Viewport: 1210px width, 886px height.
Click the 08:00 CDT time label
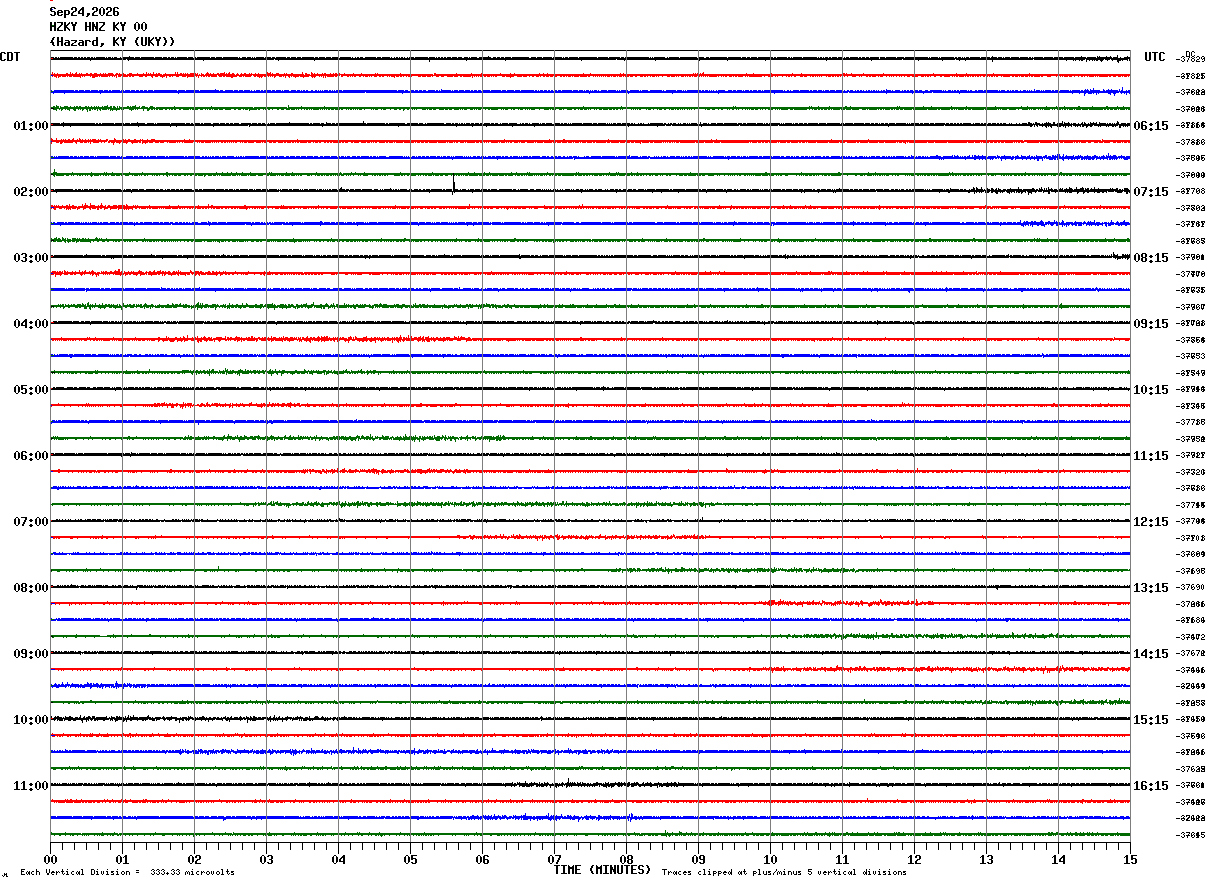point(31,588)
